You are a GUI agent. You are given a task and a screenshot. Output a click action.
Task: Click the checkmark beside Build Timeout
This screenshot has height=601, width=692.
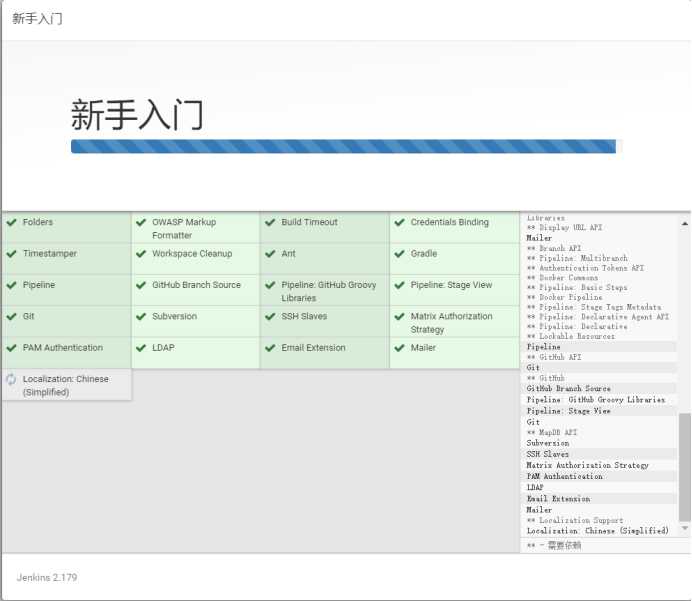[x=270, y=222]
